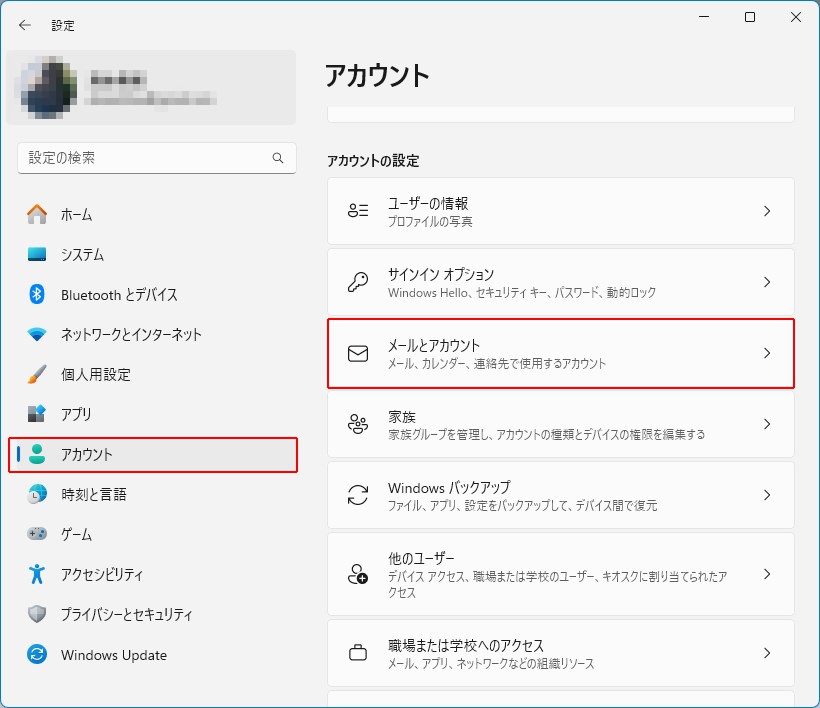Screen dimensions: 820x708
Task: Expand ユーザーの情報 using its chevron
Action: 767,211
